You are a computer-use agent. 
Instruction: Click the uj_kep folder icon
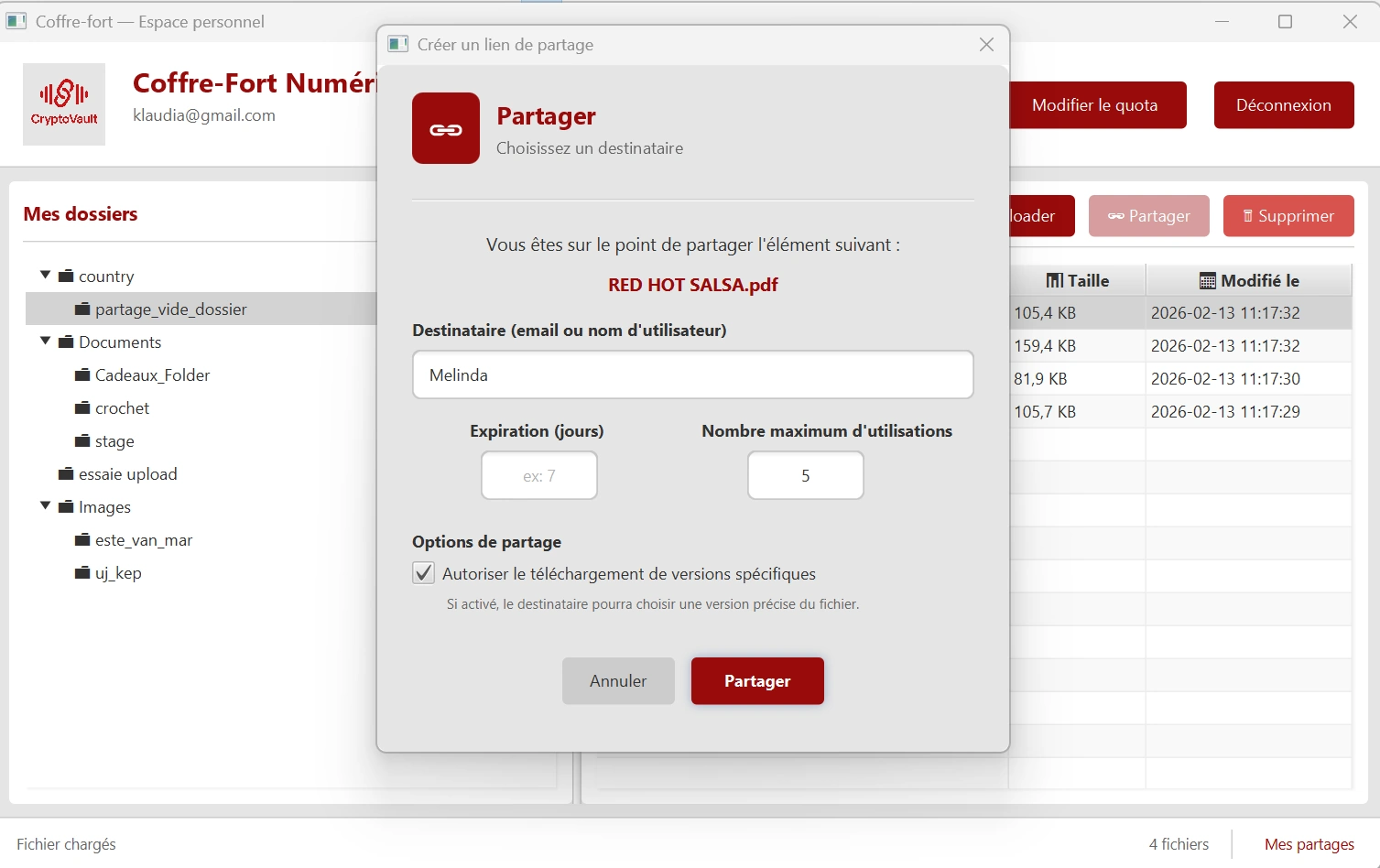[x=82, y=573]
